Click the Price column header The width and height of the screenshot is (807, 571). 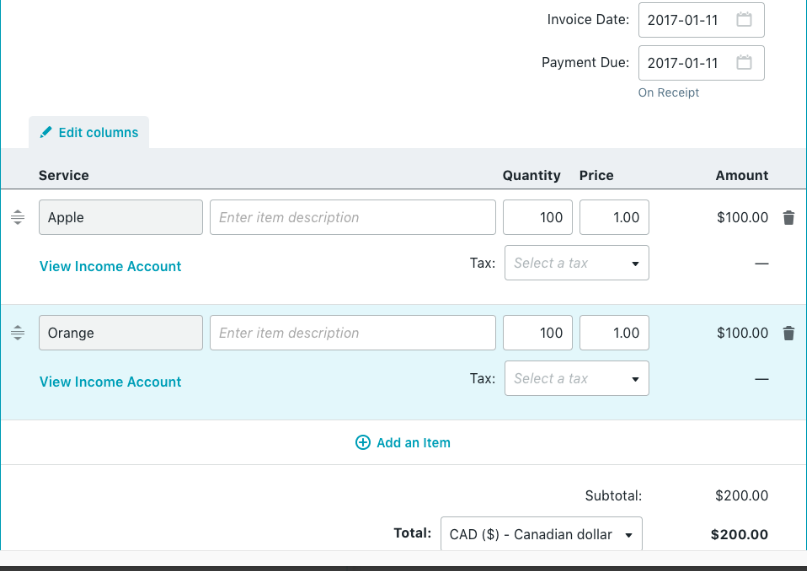[x=596, y=175]
